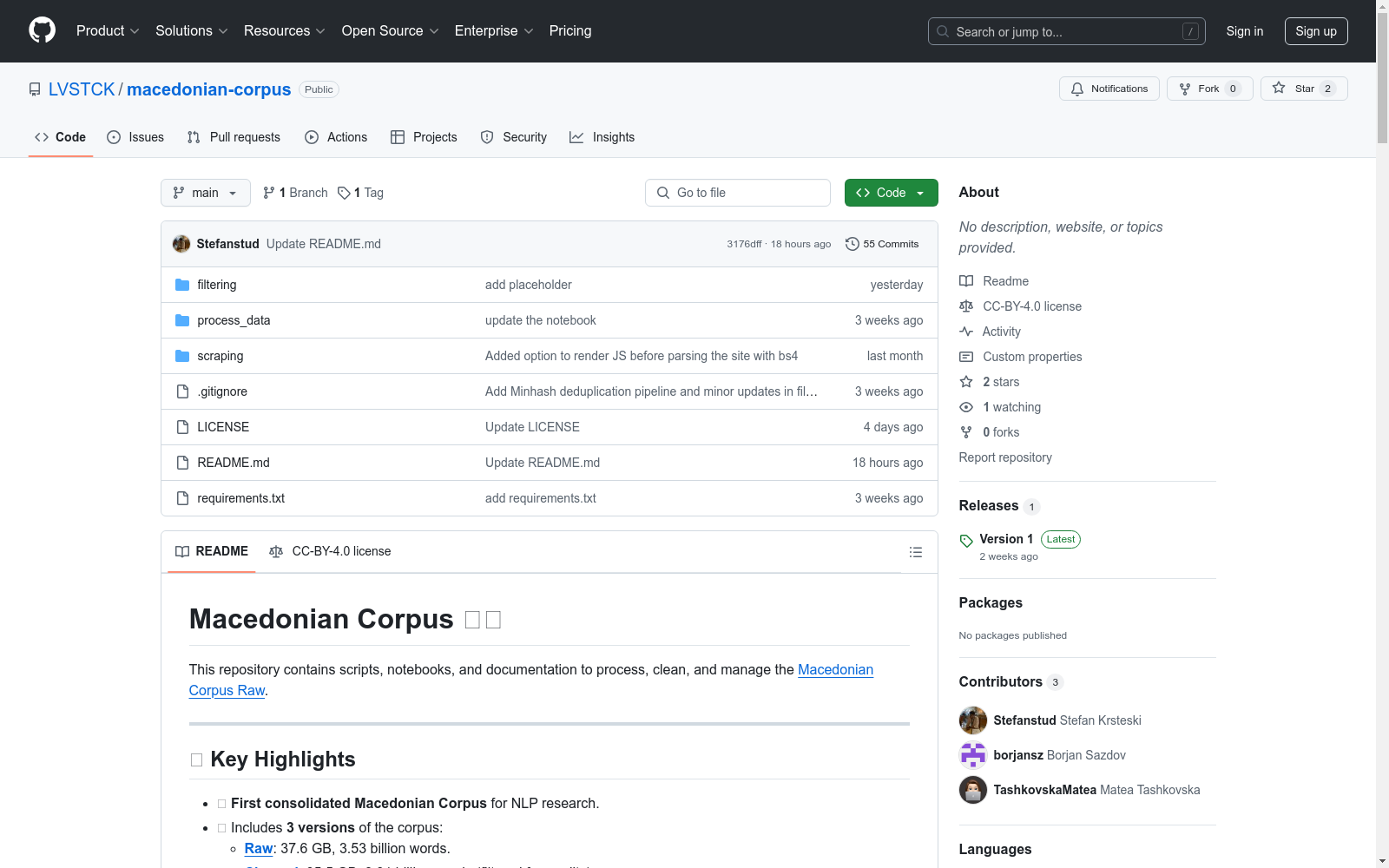
Task: Click the GitHub logo icon
Action: (x=42, y=30)
